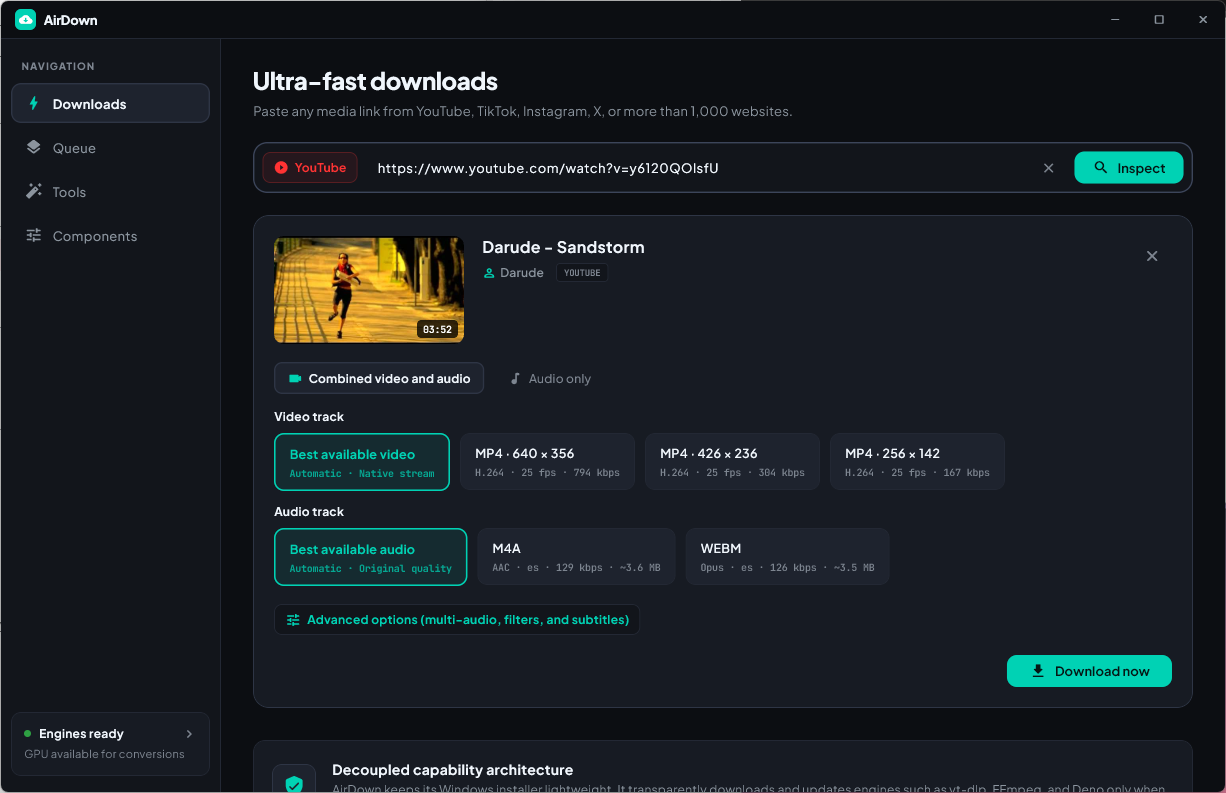Click the shield icon beside Decoupled capability architecture
Viewport: 1226px width, 793px height.
(294, 784)
